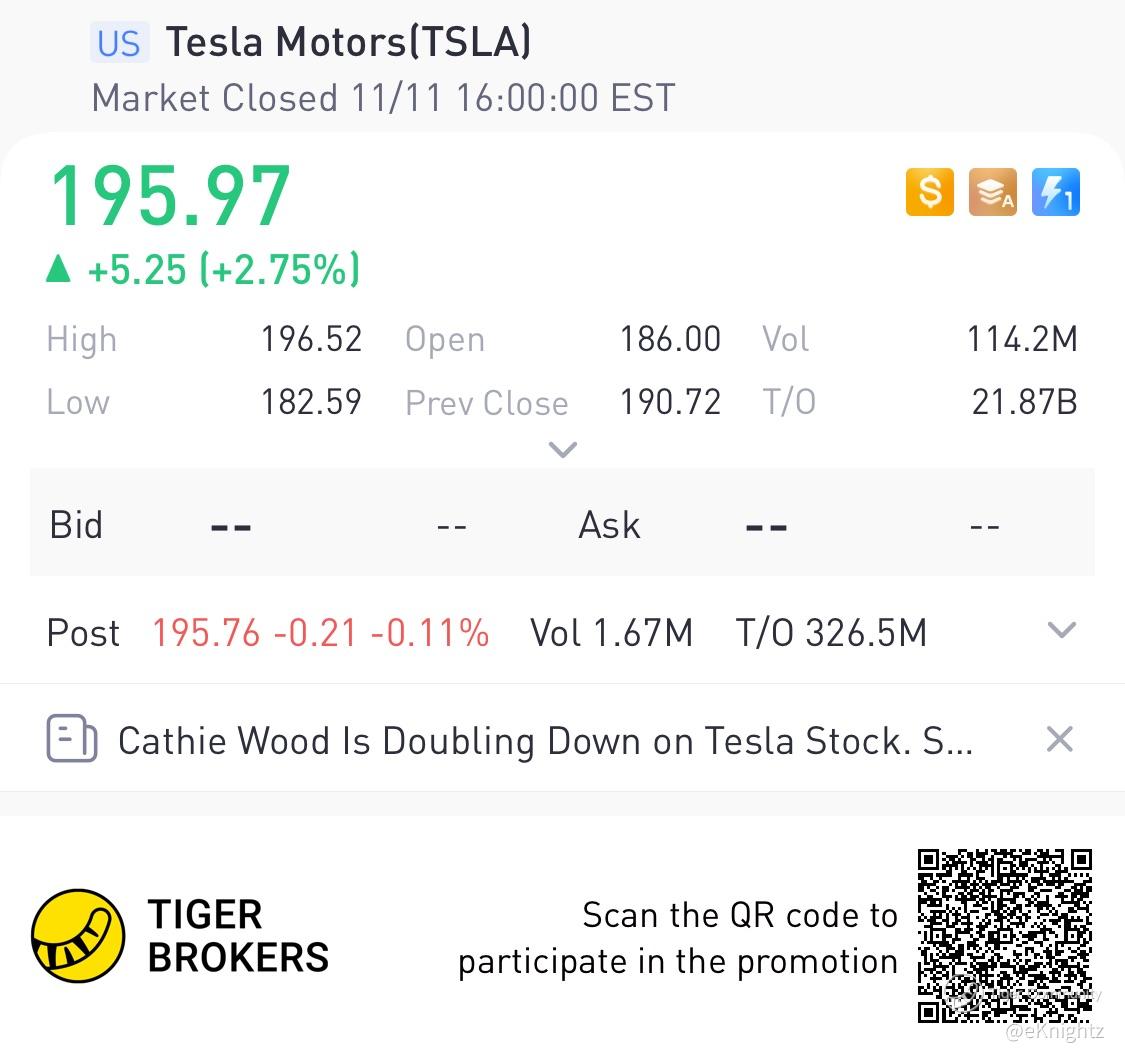Click the news document icon
Screen dimensions: 1125x1056
point(72,740)
